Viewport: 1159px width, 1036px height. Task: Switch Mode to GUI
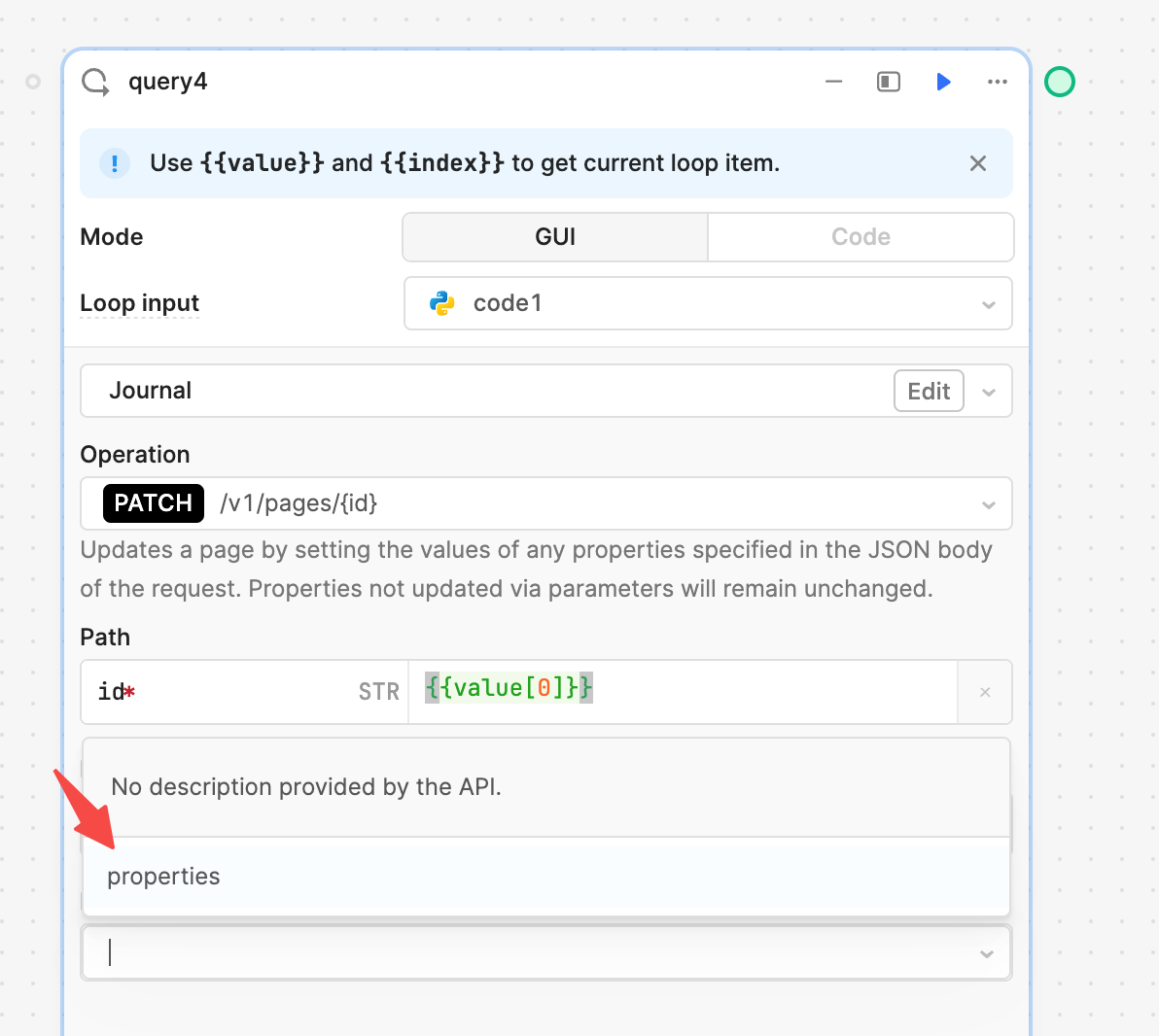(x=555, y=237)
